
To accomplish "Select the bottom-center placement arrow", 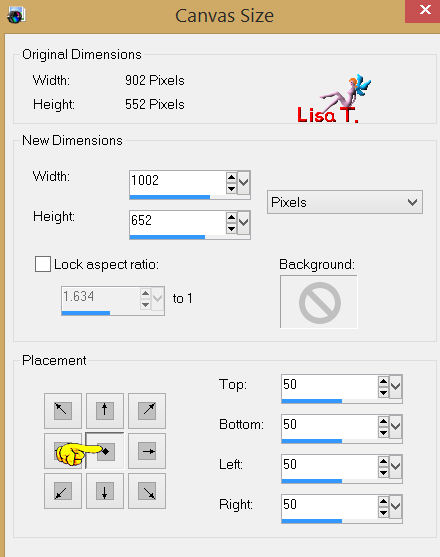I will pos(105,491).
